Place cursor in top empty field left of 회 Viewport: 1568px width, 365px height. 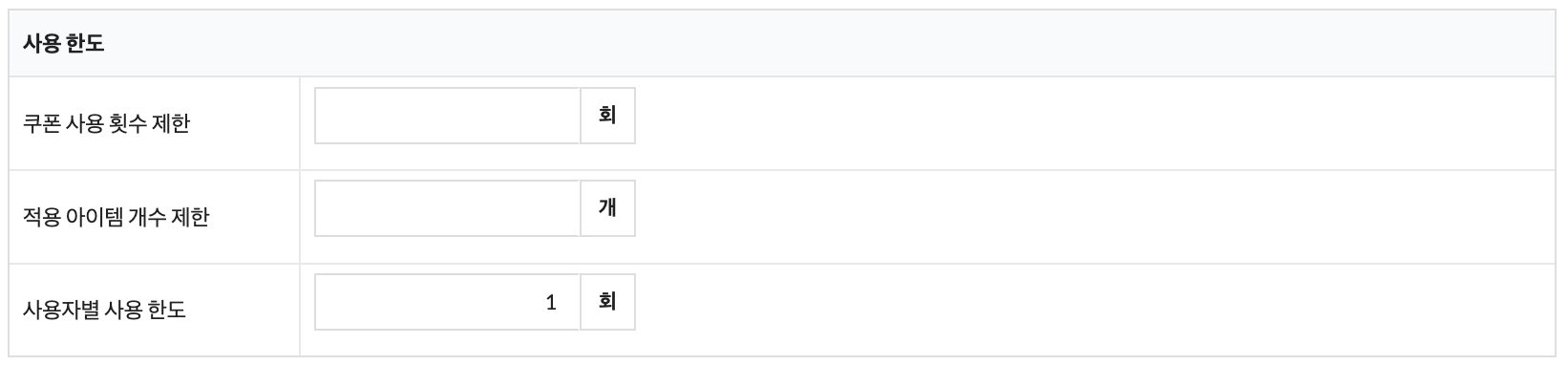(x=447, y=116)
